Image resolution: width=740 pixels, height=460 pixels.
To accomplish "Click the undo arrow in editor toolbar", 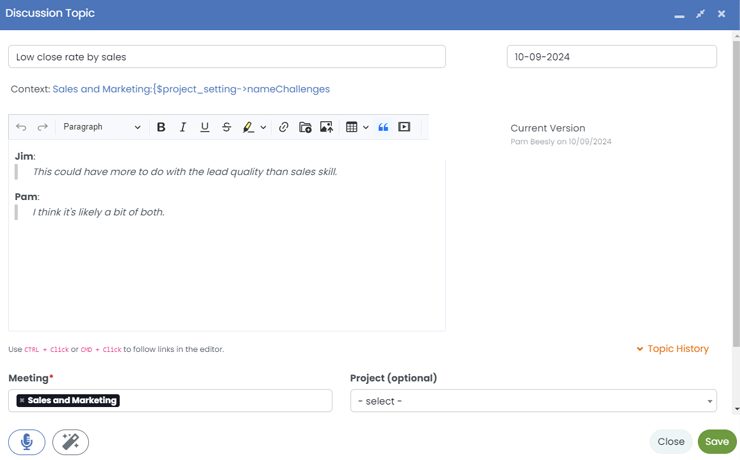I will point(22,127).
